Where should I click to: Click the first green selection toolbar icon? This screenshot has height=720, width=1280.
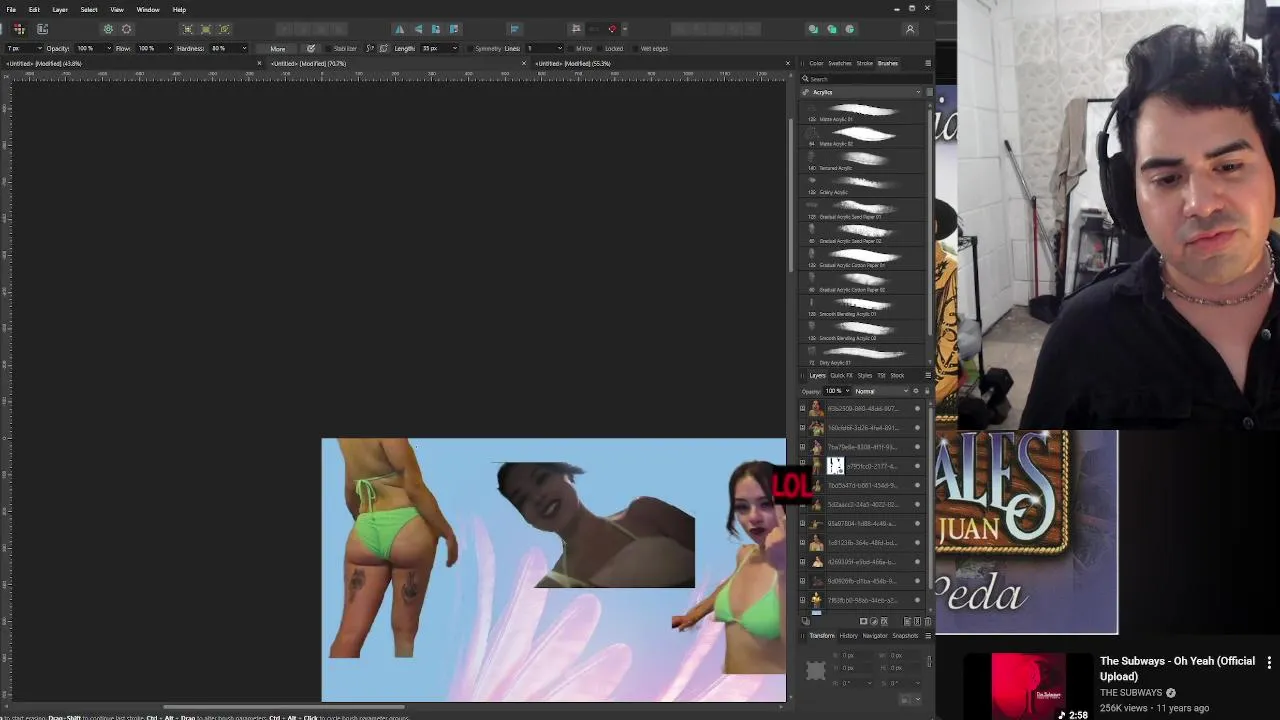click(187, 29)
